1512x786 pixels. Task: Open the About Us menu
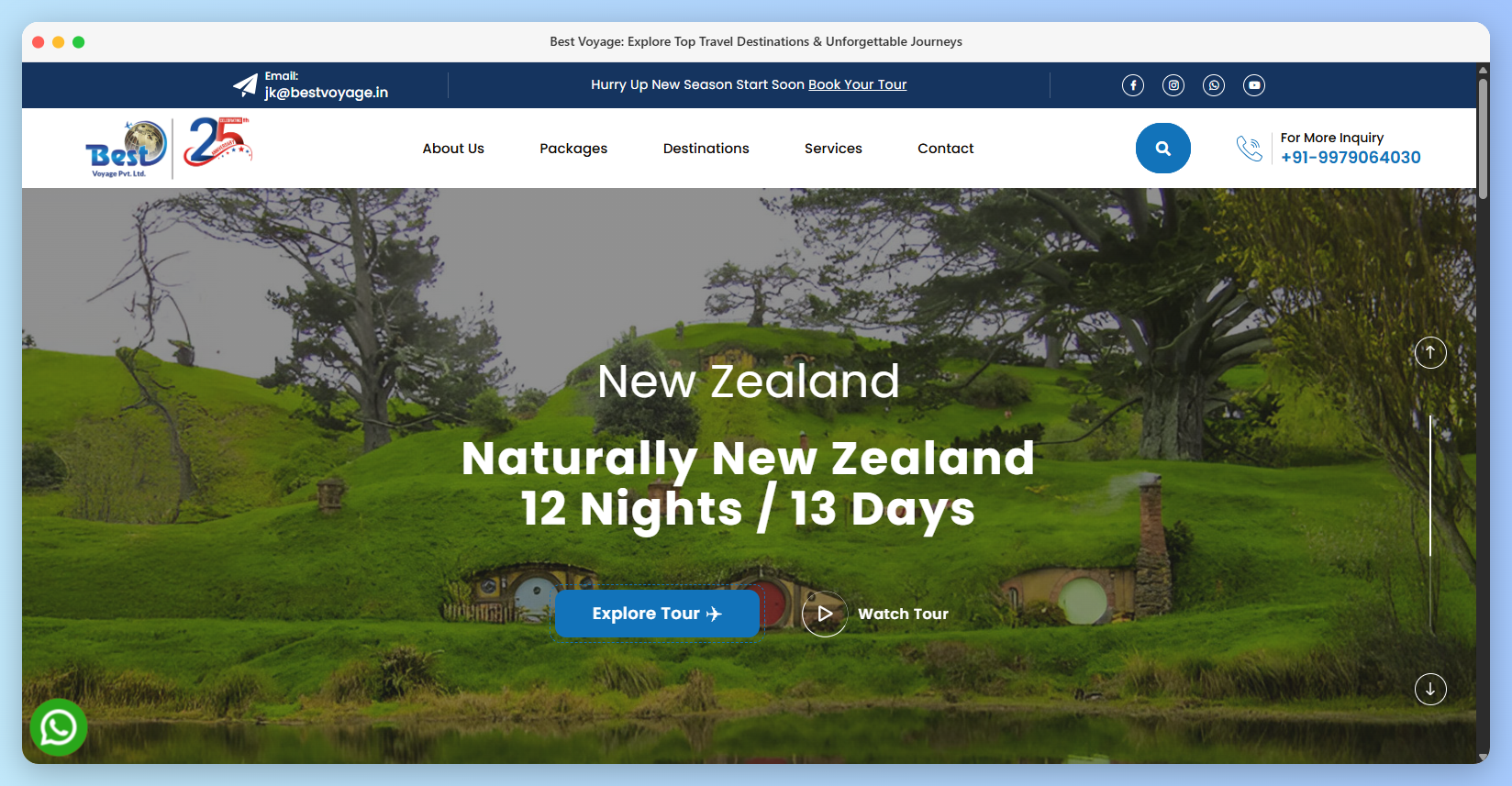click(x=453, y=149)
